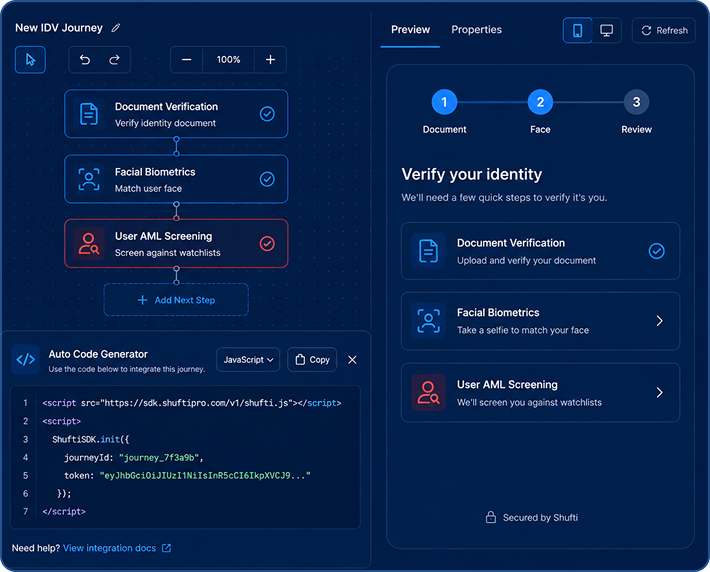
Task: Redo the last canvas action
Action: pyautogui.click(x=114, y=59)
